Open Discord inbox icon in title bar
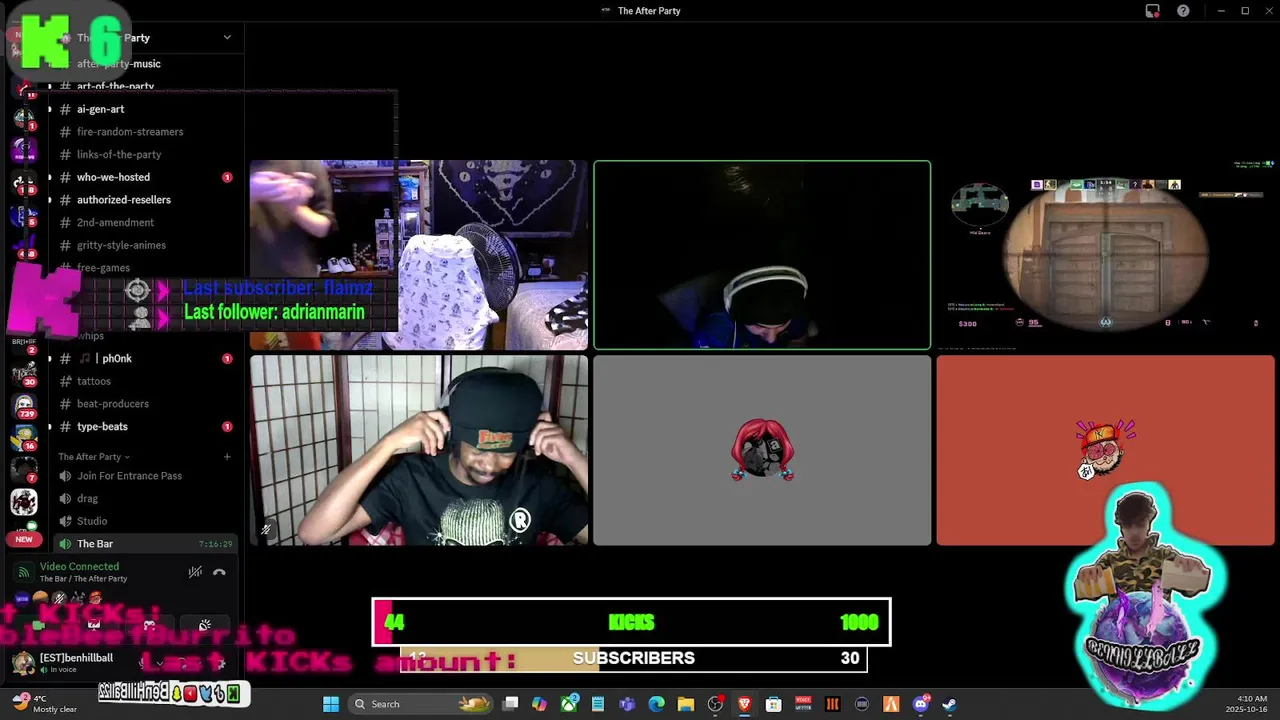Screen dimensions: 1280x720 click(1152, 11)
